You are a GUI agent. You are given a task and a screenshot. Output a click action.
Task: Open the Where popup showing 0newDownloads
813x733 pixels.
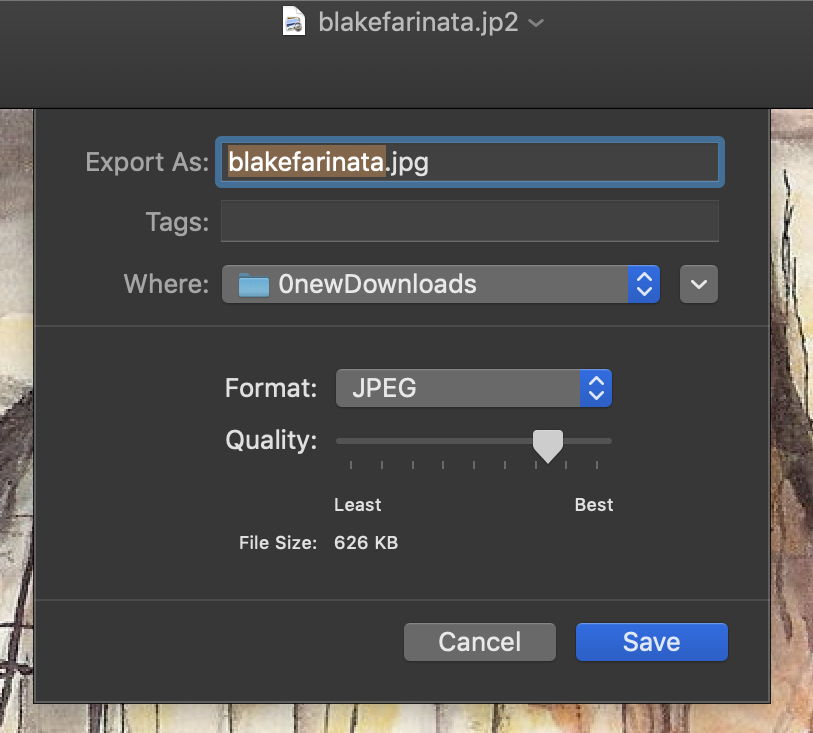(x=430, y=285)
